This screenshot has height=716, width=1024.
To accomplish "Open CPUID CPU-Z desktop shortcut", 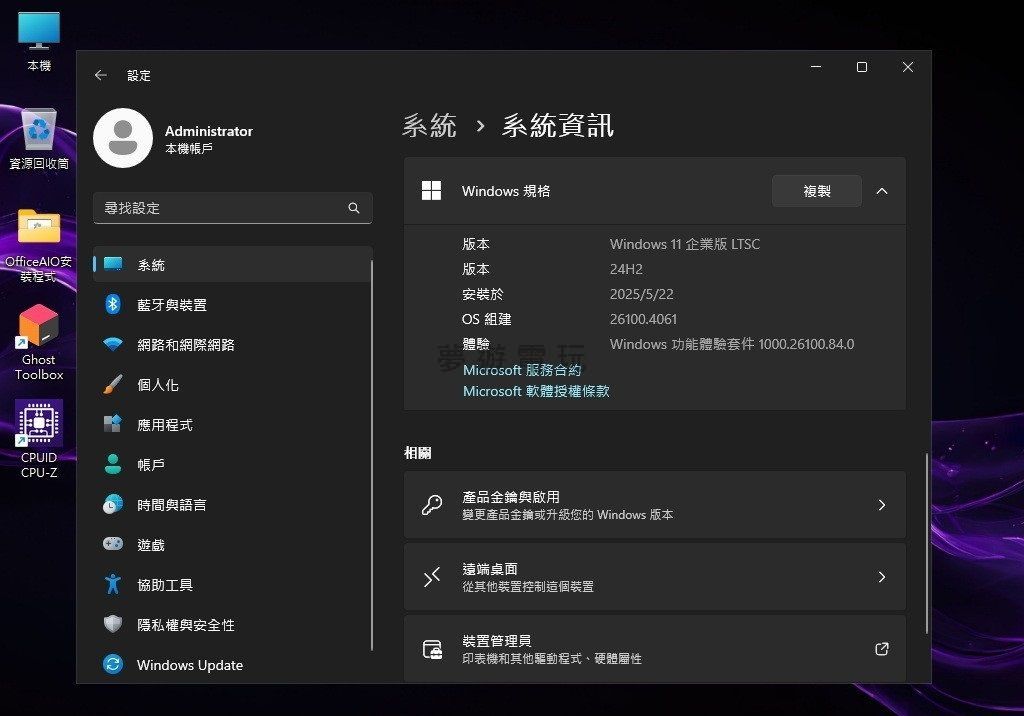I will pyautogui.click(x=39, y=424).
